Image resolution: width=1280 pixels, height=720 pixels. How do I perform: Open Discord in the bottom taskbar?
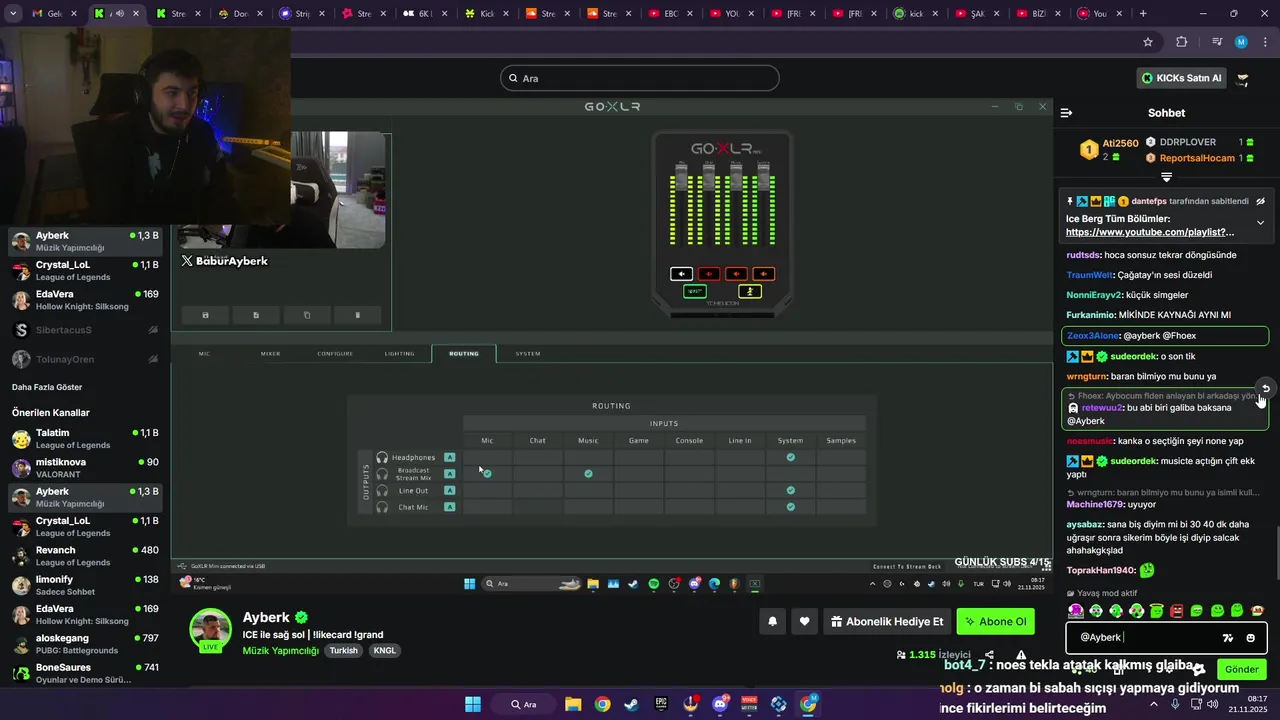(720, 704)
